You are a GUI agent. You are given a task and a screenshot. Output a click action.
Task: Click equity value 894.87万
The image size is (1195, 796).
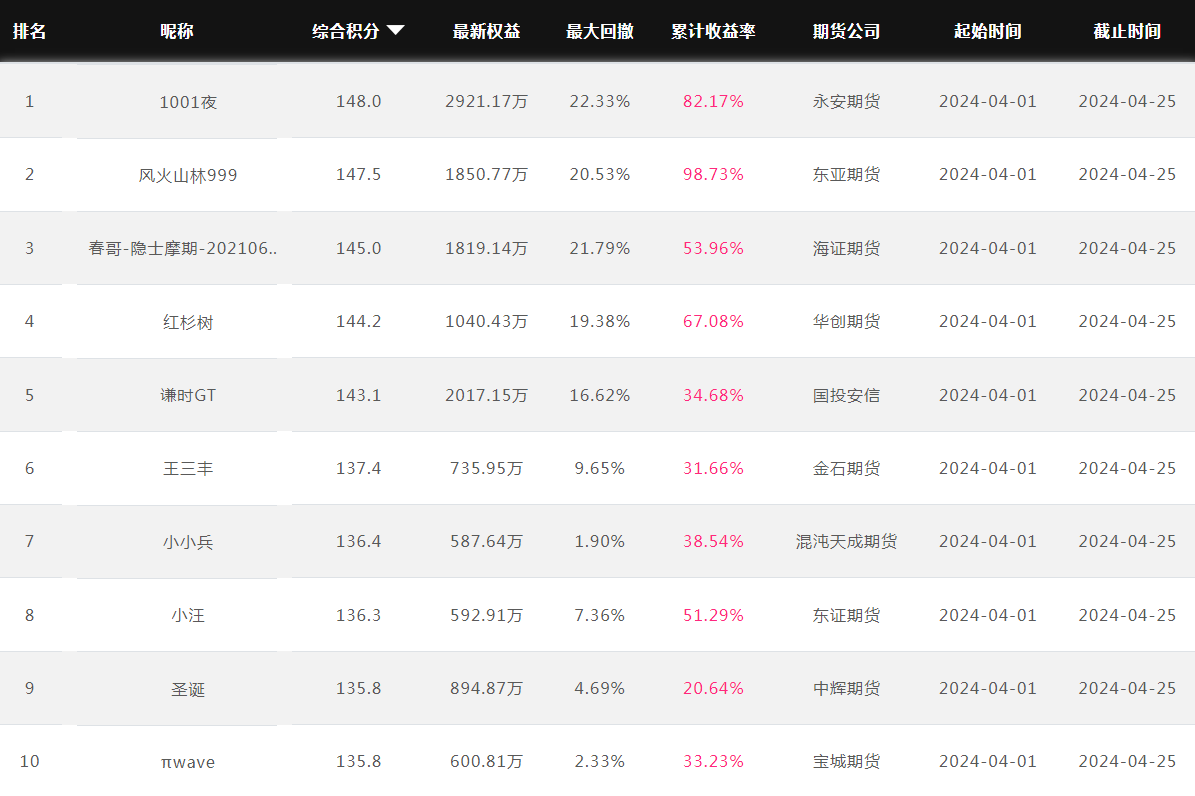point(486,688)
